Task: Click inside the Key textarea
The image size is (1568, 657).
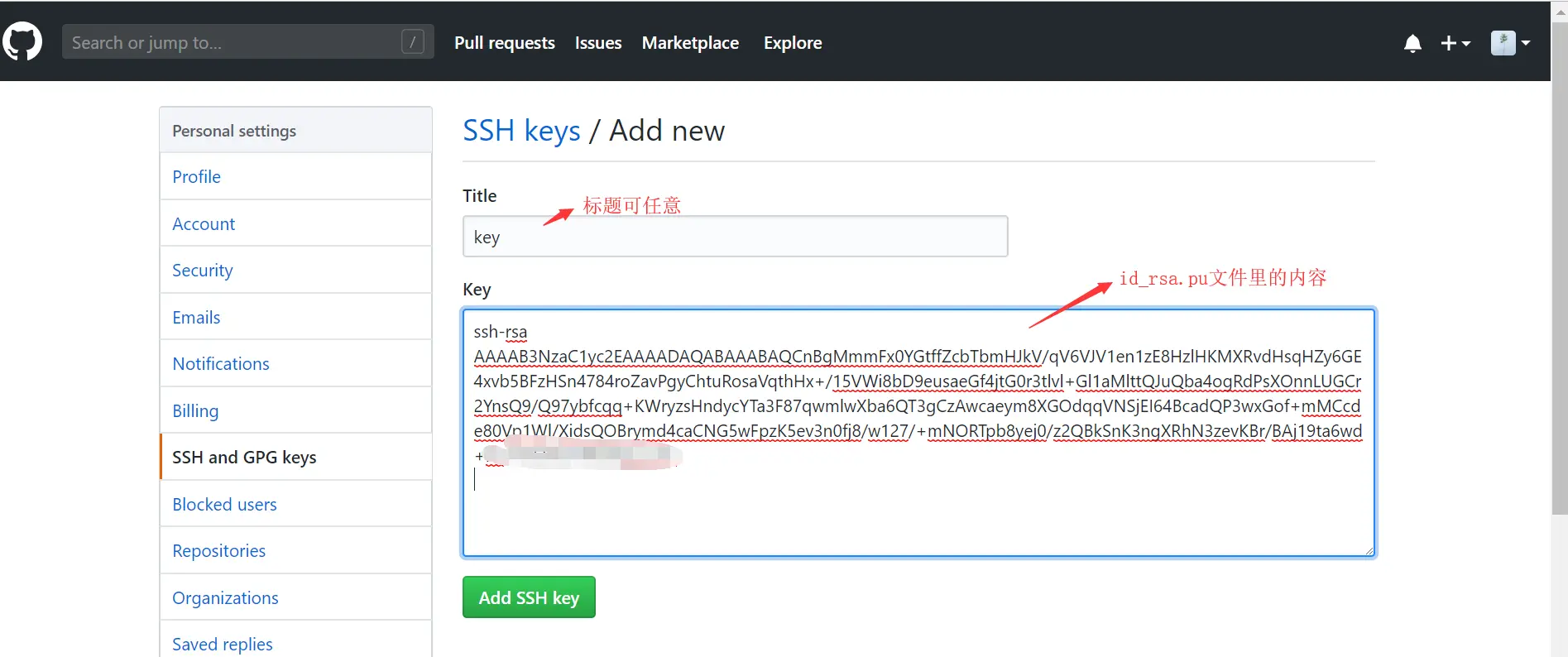Action: coord(918,432)
